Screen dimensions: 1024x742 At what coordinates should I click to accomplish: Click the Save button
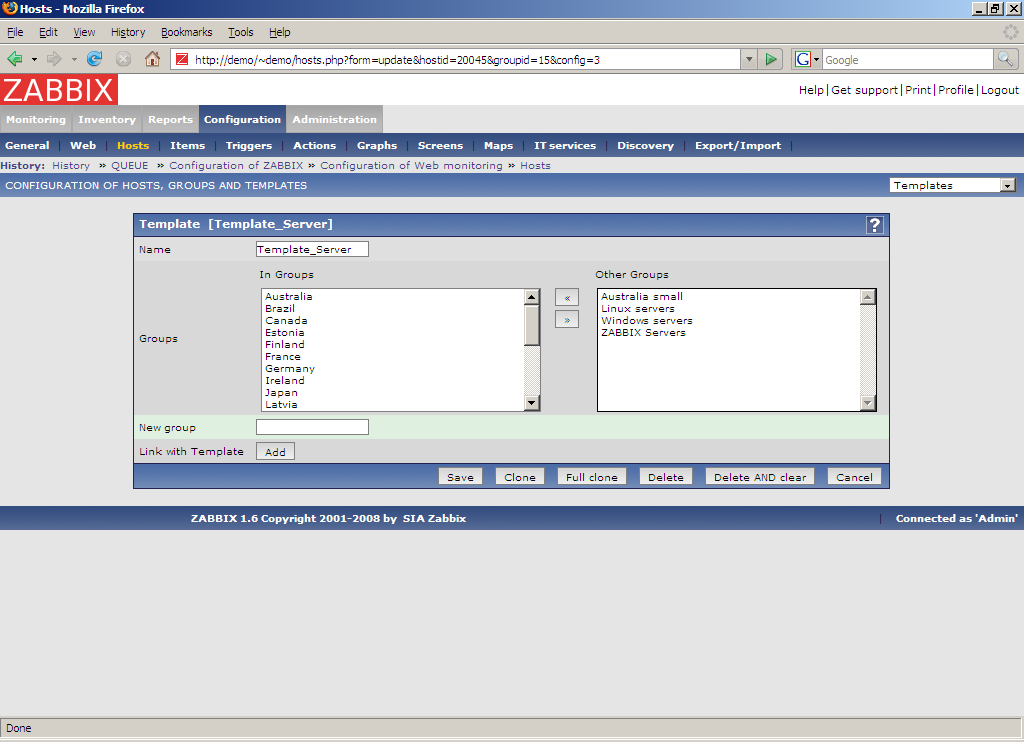pos(460,477)
